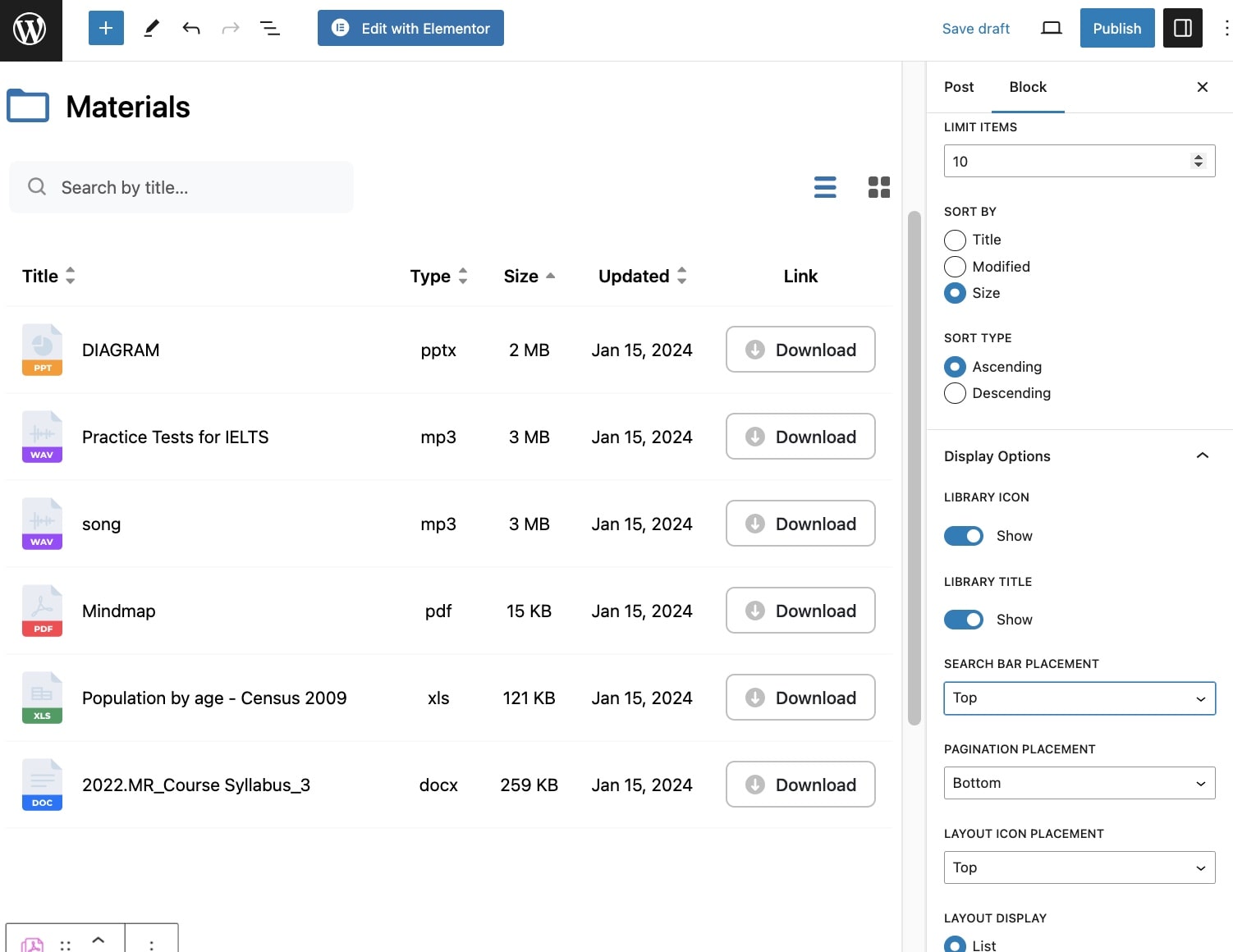Turn off the Library Icon toggle
The height and width of the screenshot is (952, 1233).
coord(964,536)
